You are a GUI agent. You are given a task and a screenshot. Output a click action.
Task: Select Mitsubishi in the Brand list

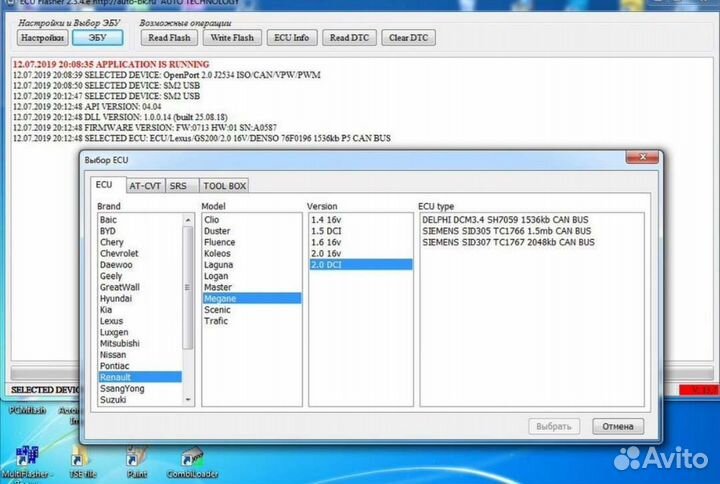coord(140,343)
